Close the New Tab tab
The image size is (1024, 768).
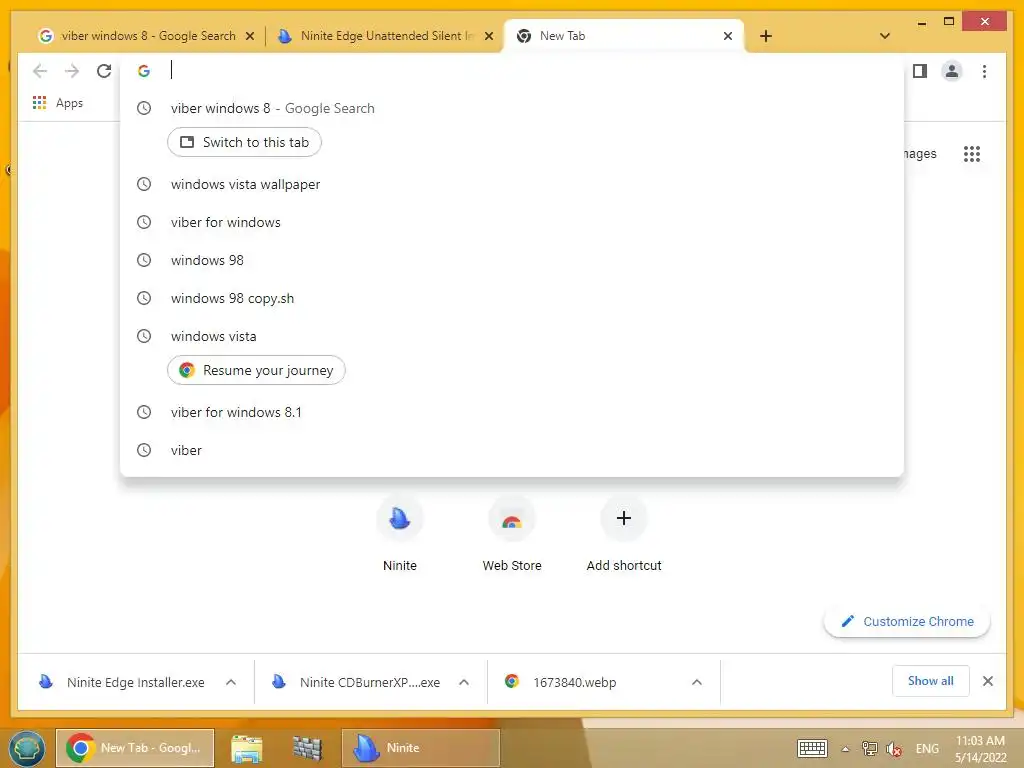click(x=728, y=36)
